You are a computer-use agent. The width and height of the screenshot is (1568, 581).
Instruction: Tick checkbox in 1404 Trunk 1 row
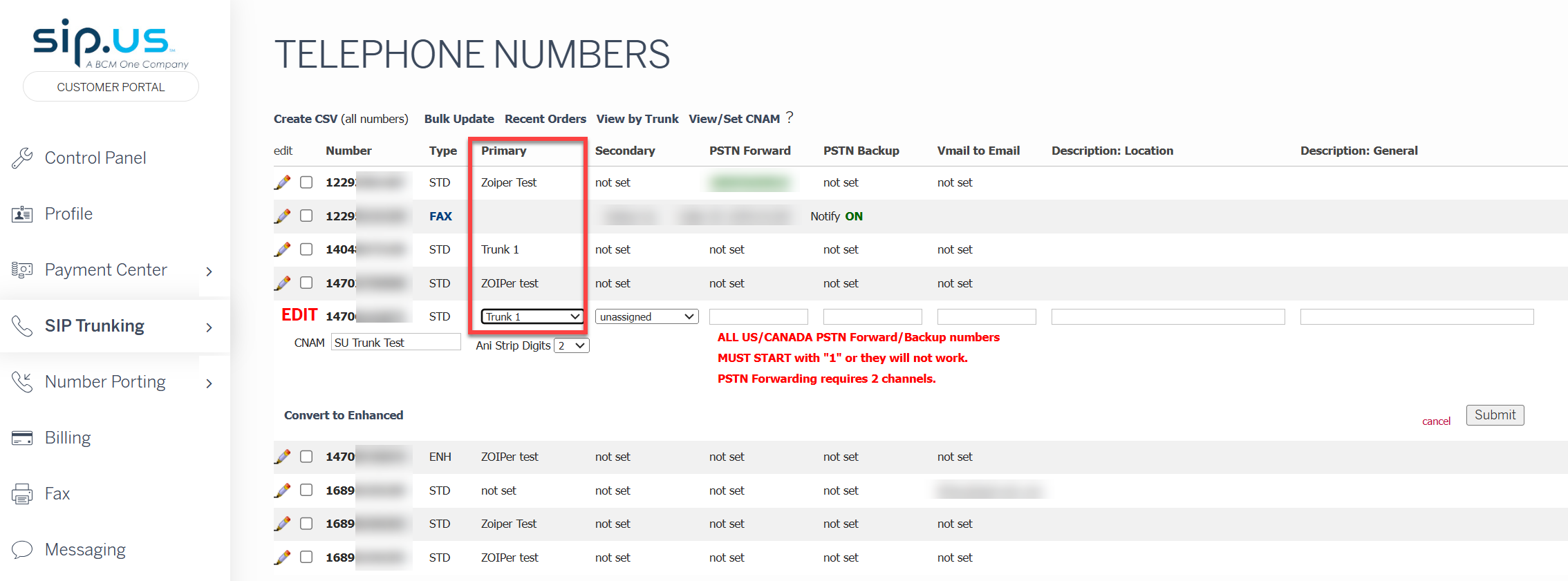tap(306, 249)
